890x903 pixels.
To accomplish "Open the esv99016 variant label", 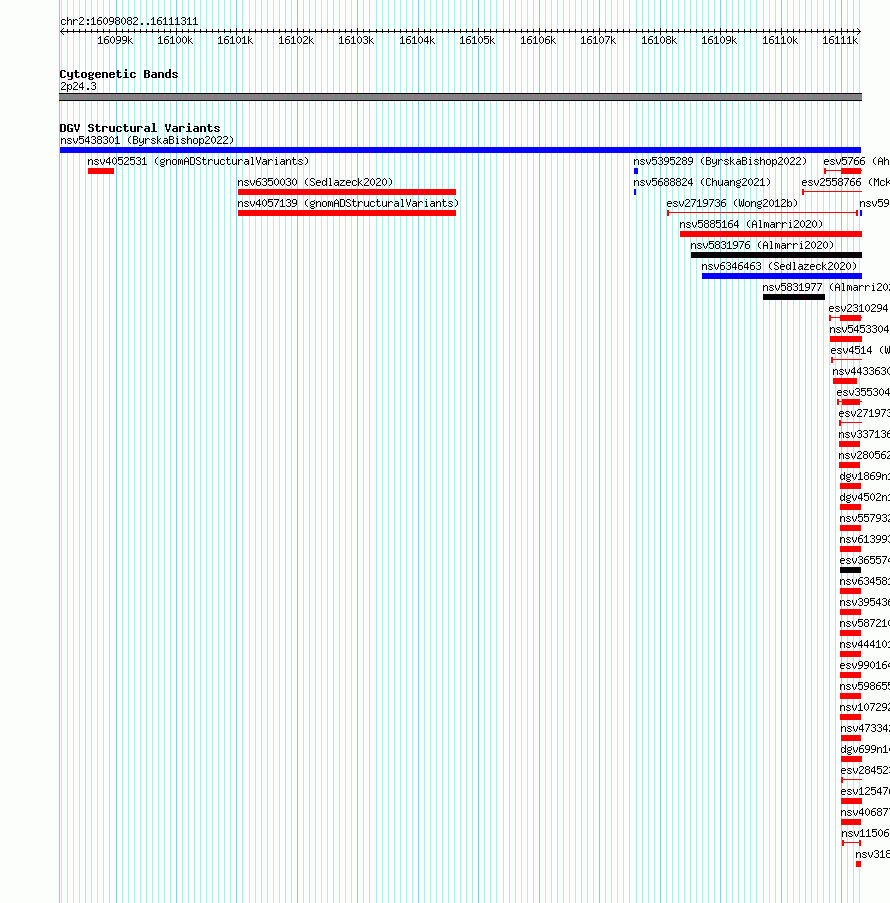I will (x=865, y=666).
